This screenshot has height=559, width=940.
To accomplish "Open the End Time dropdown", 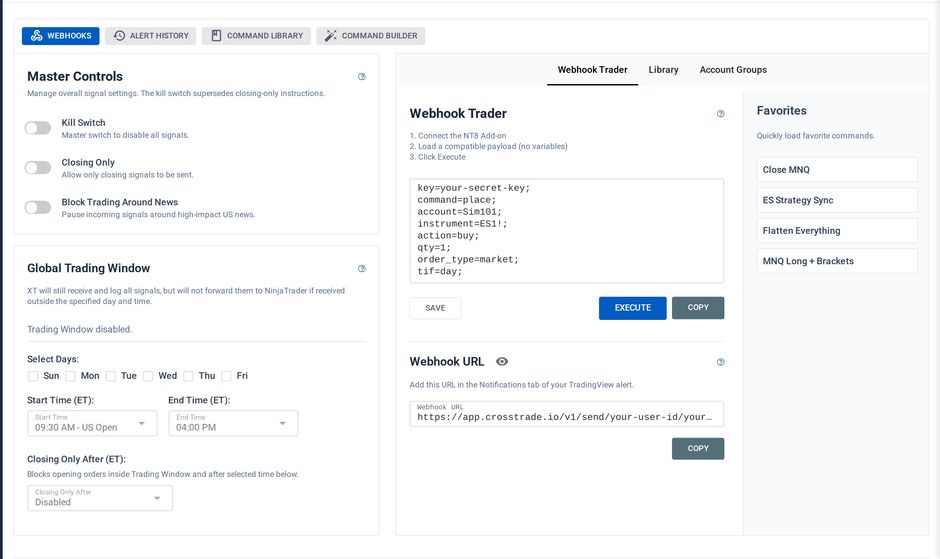I will point(233,423).
